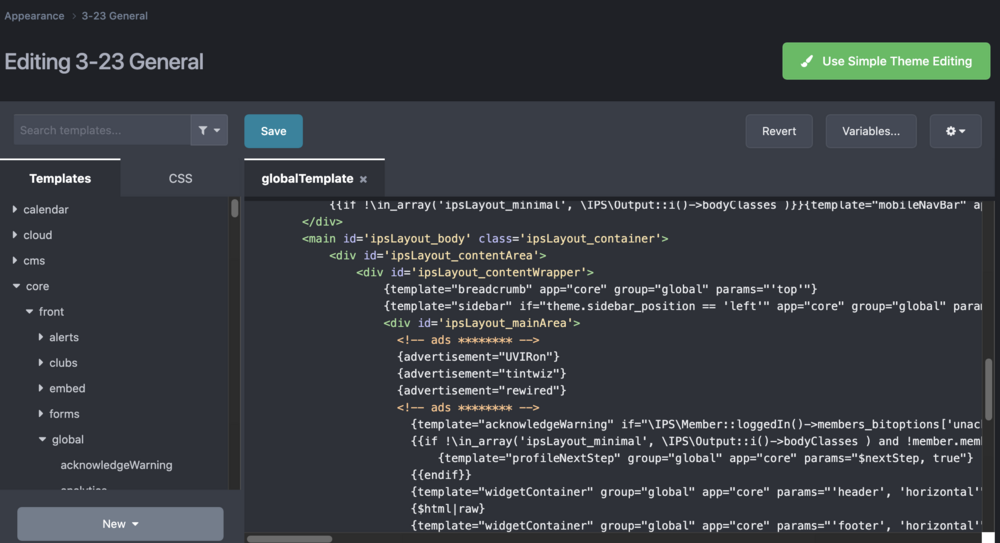Click the 3-23 General breadcrumb
This screenshot has height=543, width=1000.
tap(114, 16)
